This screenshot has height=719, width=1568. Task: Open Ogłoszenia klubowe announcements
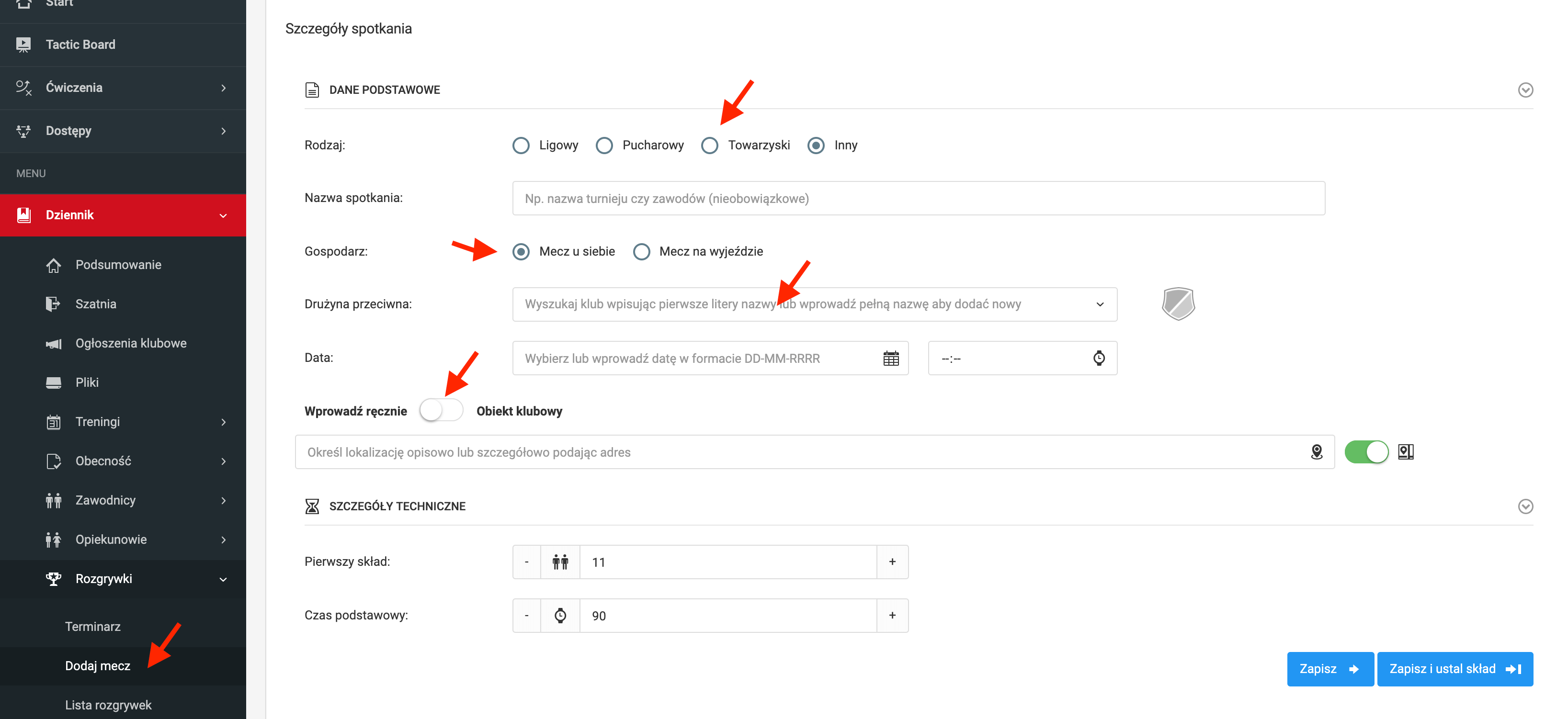pos(130,343)
